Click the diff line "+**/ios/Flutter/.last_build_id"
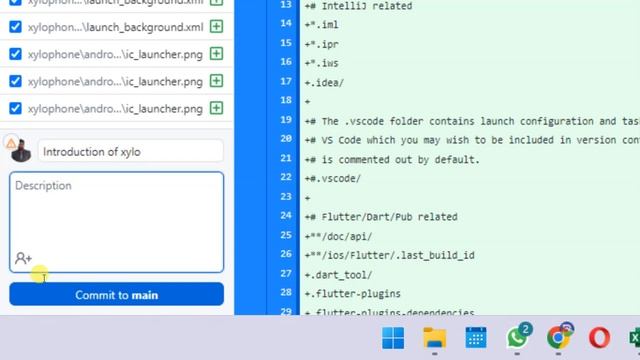 click(x=390, y=256)
